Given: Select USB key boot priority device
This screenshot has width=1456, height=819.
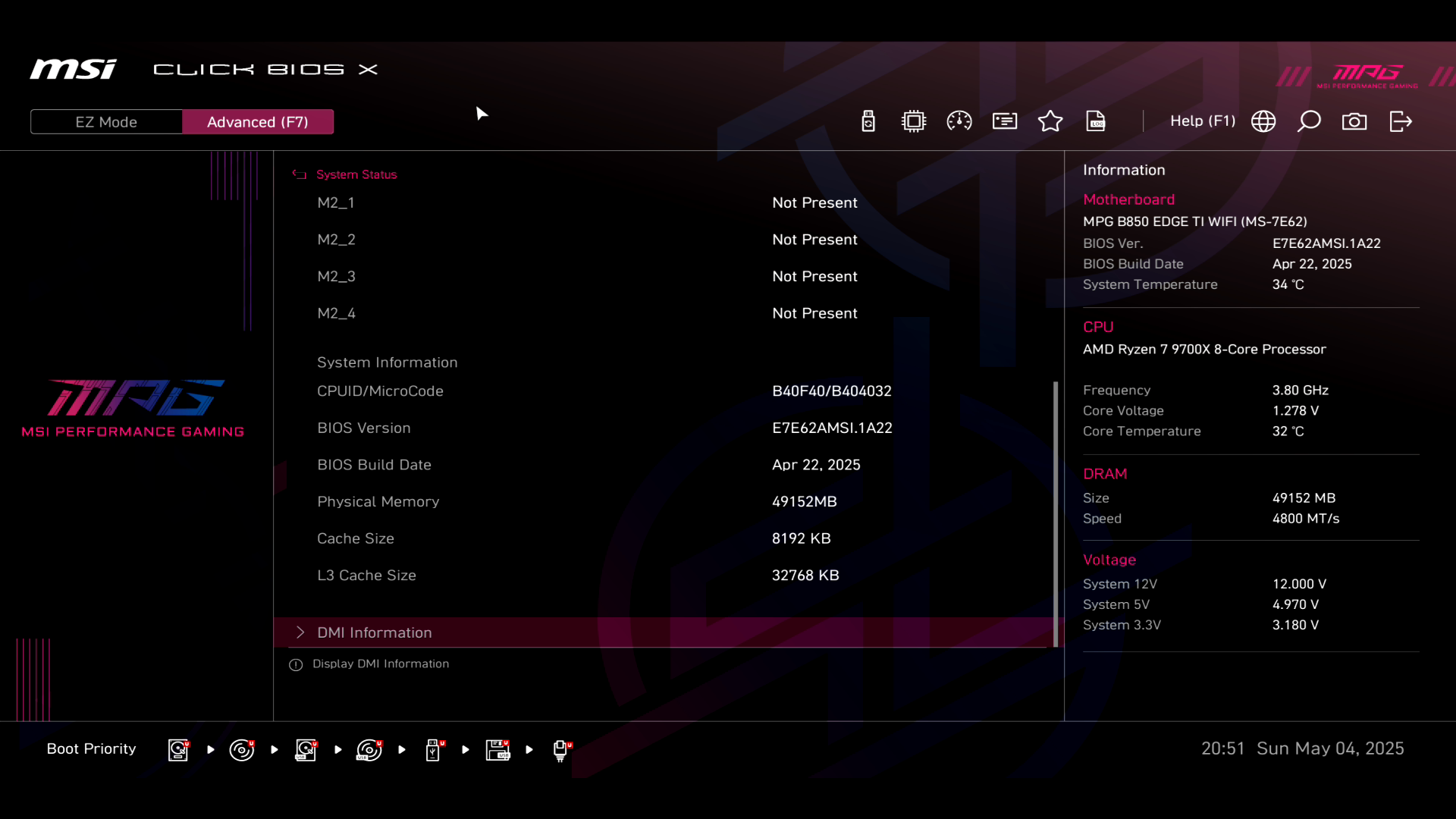Looking at the screenshot, I should coord(433,750).
